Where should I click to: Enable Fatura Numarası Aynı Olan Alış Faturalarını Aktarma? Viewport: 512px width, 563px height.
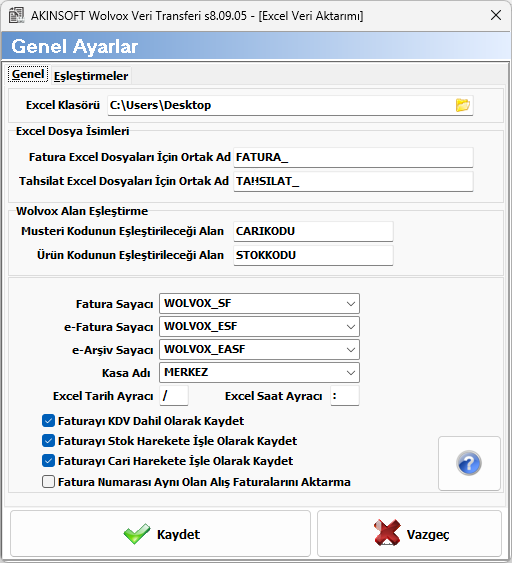48,481
